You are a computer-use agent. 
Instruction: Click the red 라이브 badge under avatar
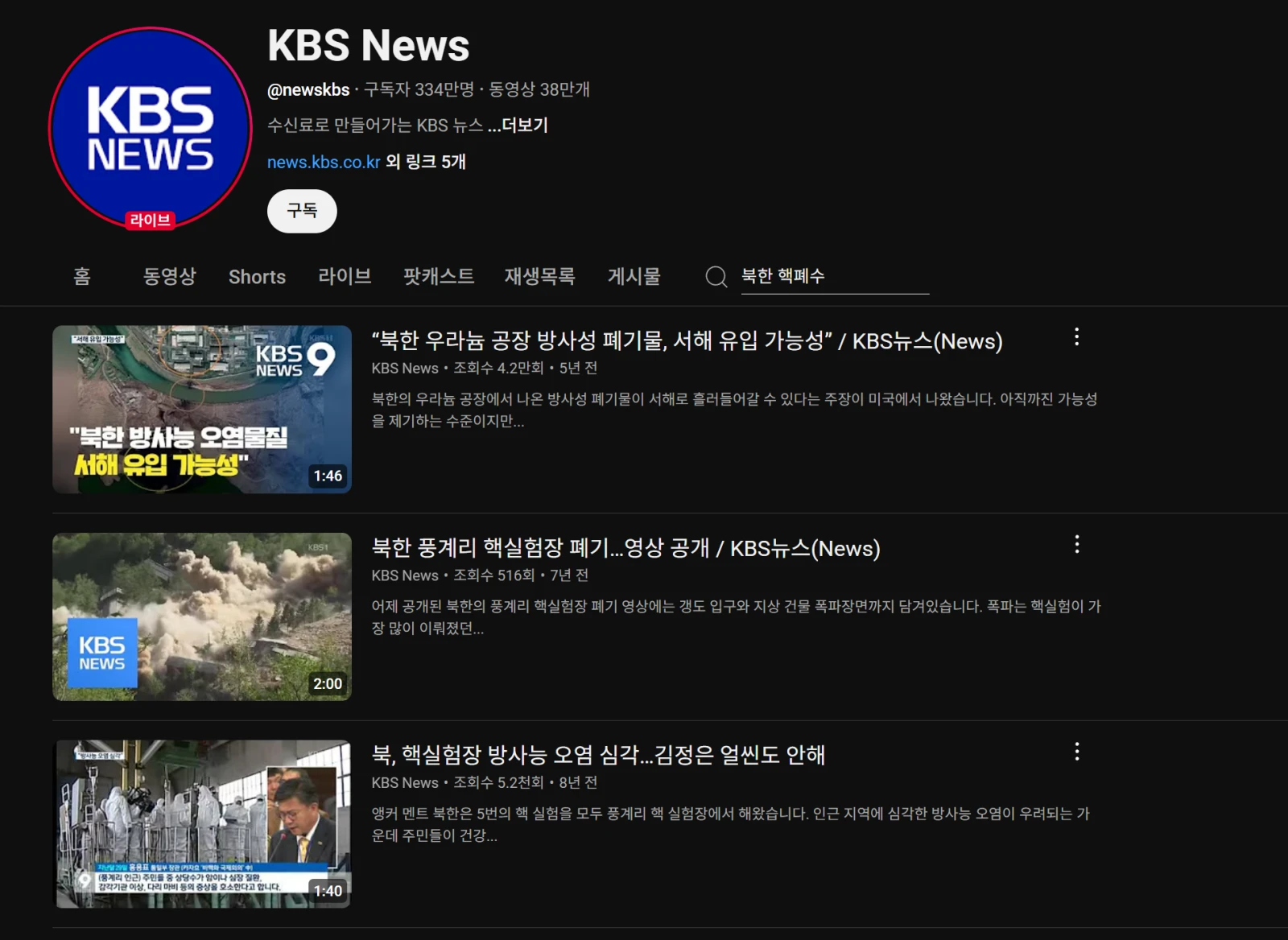pos(151,220)
